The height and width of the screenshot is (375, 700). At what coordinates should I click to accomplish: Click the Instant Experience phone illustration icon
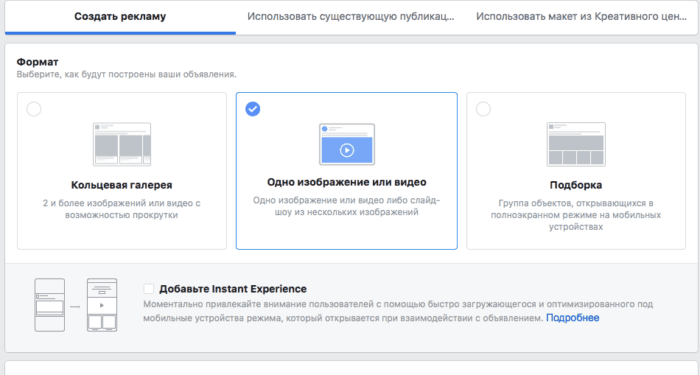(x=76, y=305)
